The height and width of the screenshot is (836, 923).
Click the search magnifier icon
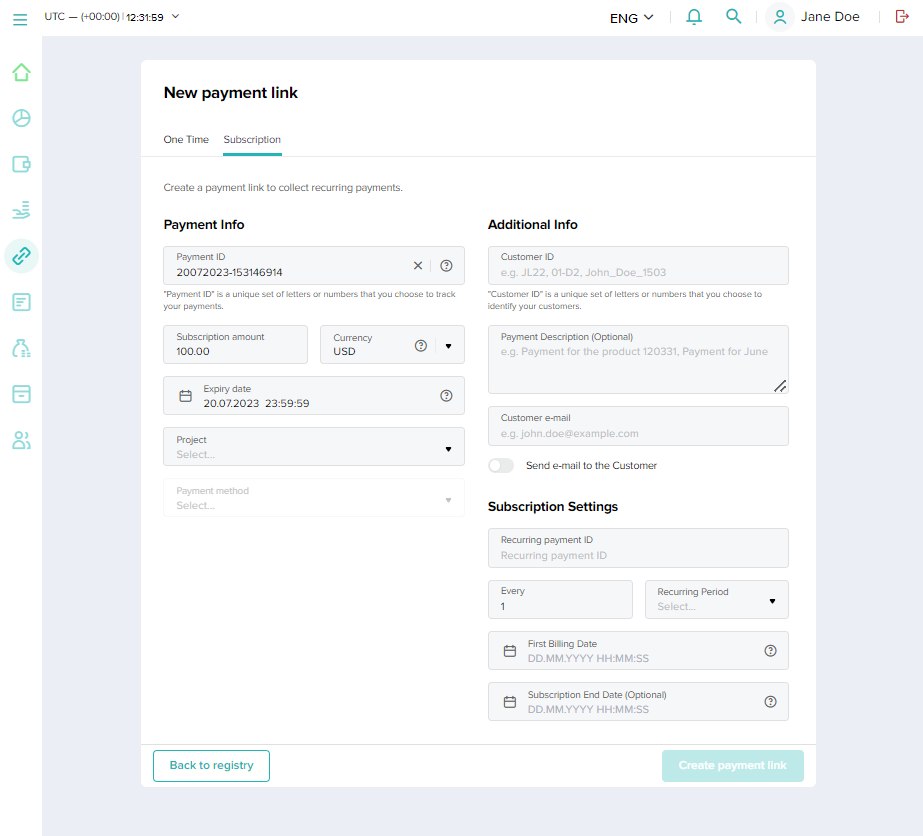coord(734,17)
